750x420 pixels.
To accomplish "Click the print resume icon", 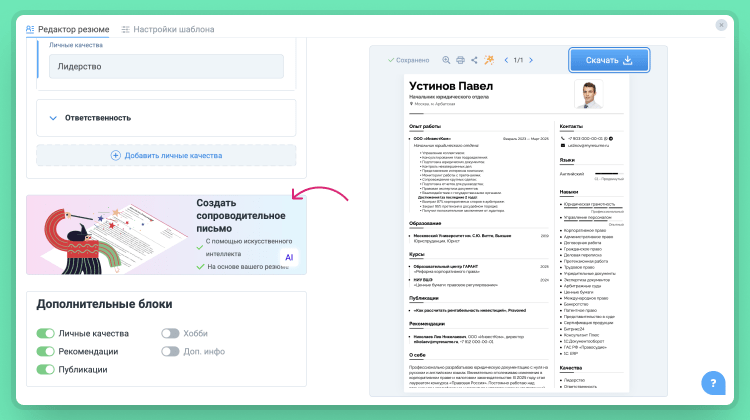I will [x=460, y=61].
